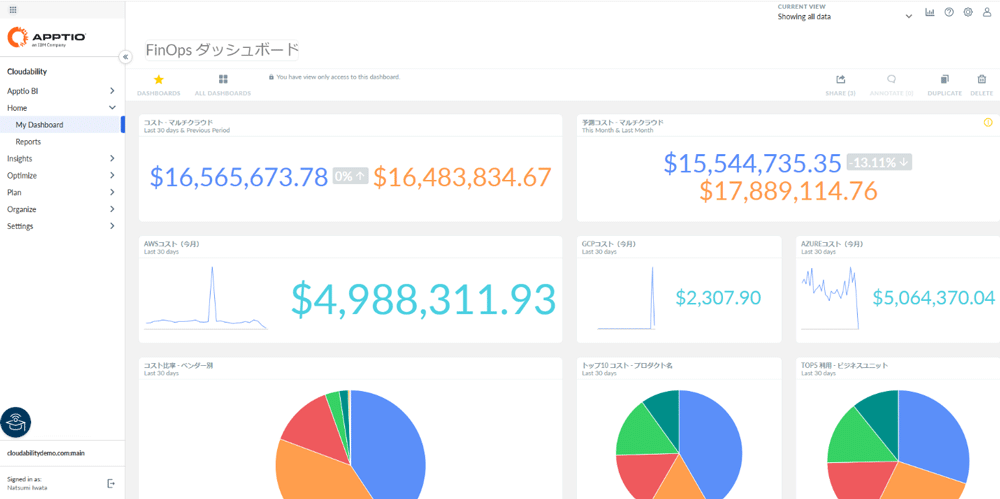Click cloudabilitydemo.com:main account label

pos(46,453)
